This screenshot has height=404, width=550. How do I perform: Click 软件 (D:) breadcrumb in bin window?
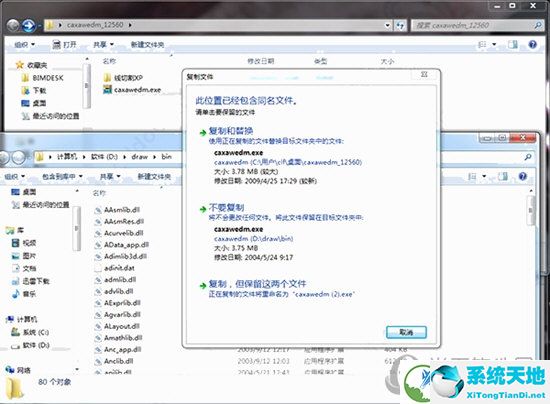pyautogui.click(x=104, y=156)
